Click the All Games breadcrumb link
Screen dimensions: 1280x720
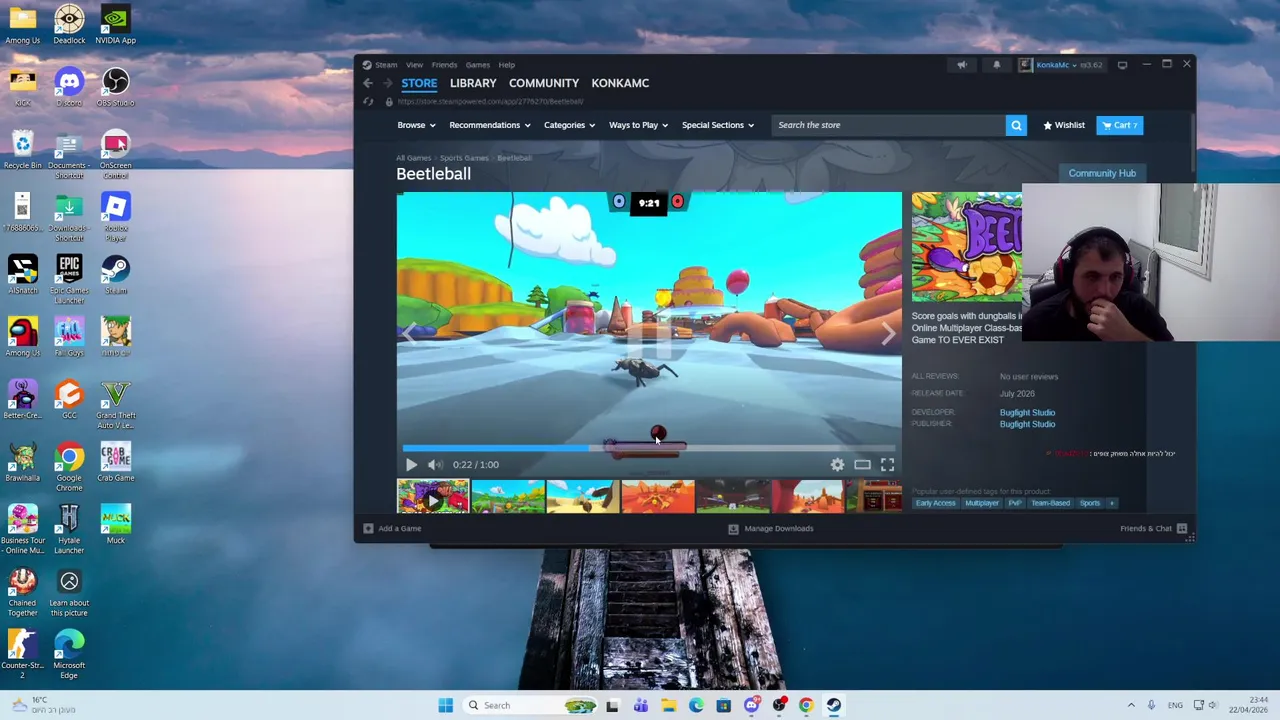pos(413,158)
